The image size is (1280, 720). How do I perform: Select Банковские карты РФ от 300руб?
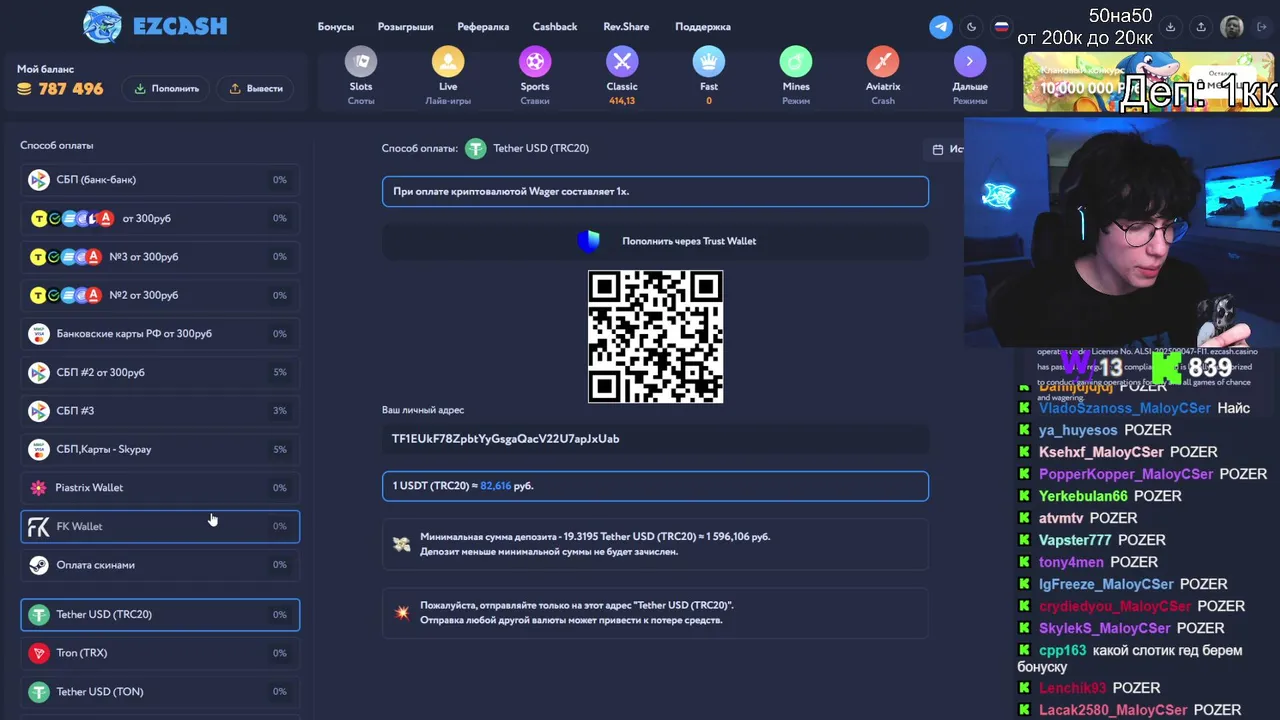(x=160, y=334)
